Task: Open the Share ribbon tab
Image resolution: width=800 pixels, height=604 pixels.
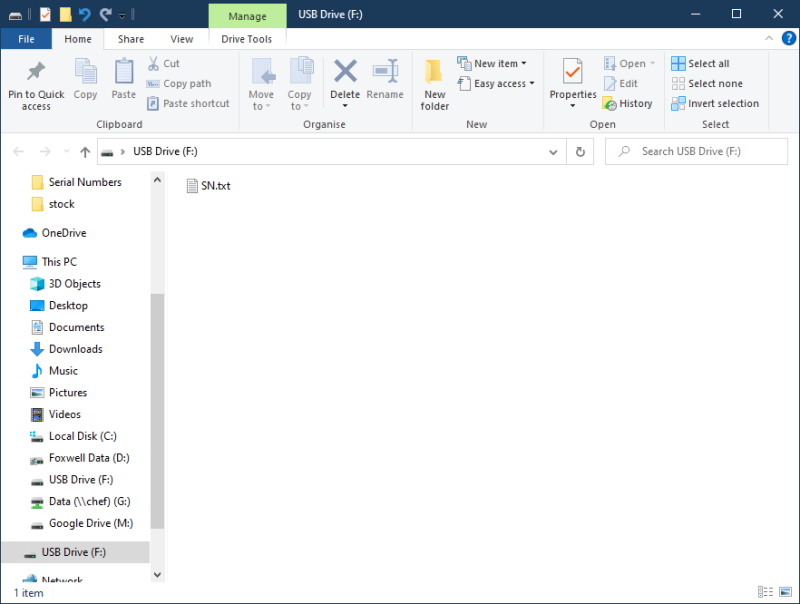Action: (131, 39)
